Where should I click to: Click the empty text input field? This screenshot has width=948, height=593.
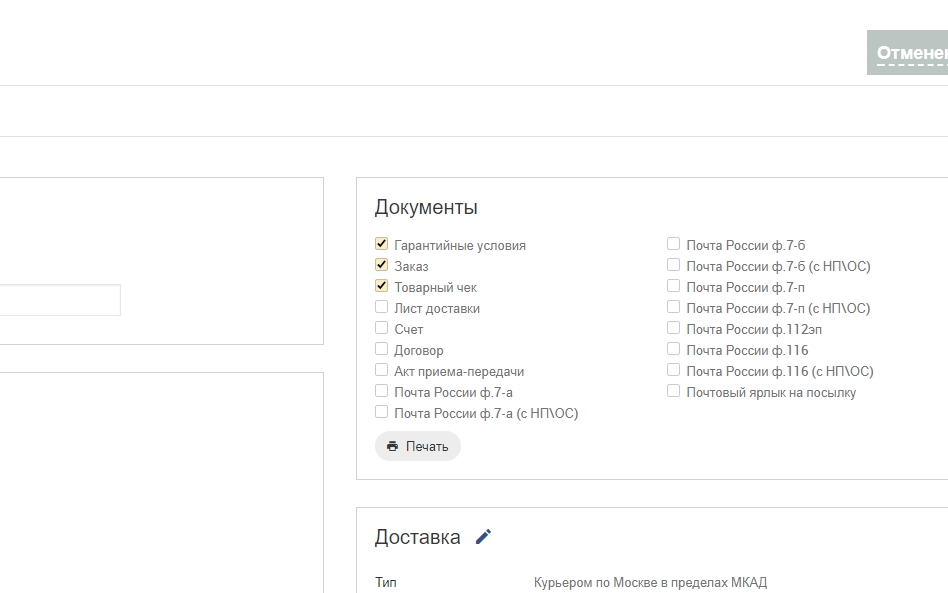pyautogui.click(x=59, y=300)
